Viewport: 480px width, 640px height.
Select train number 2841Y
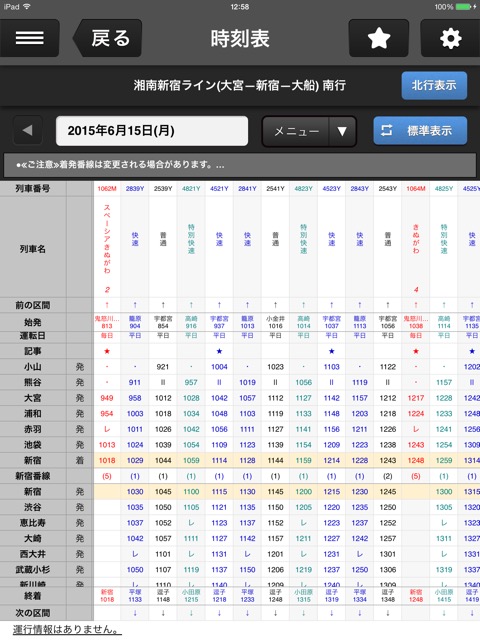tap(247, 189)
